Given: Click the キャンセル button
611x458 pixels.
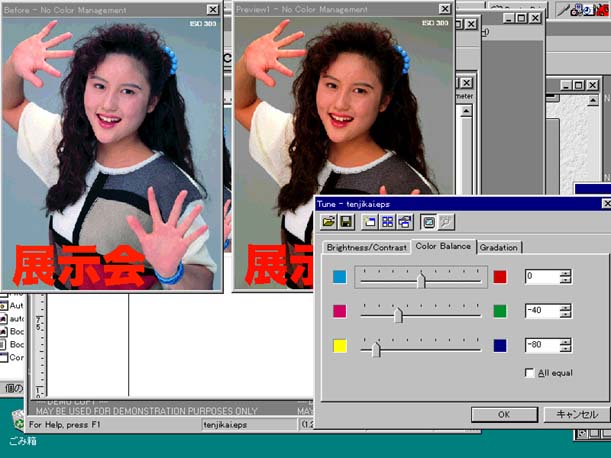Looking at the screenshot, I should 576,413.
